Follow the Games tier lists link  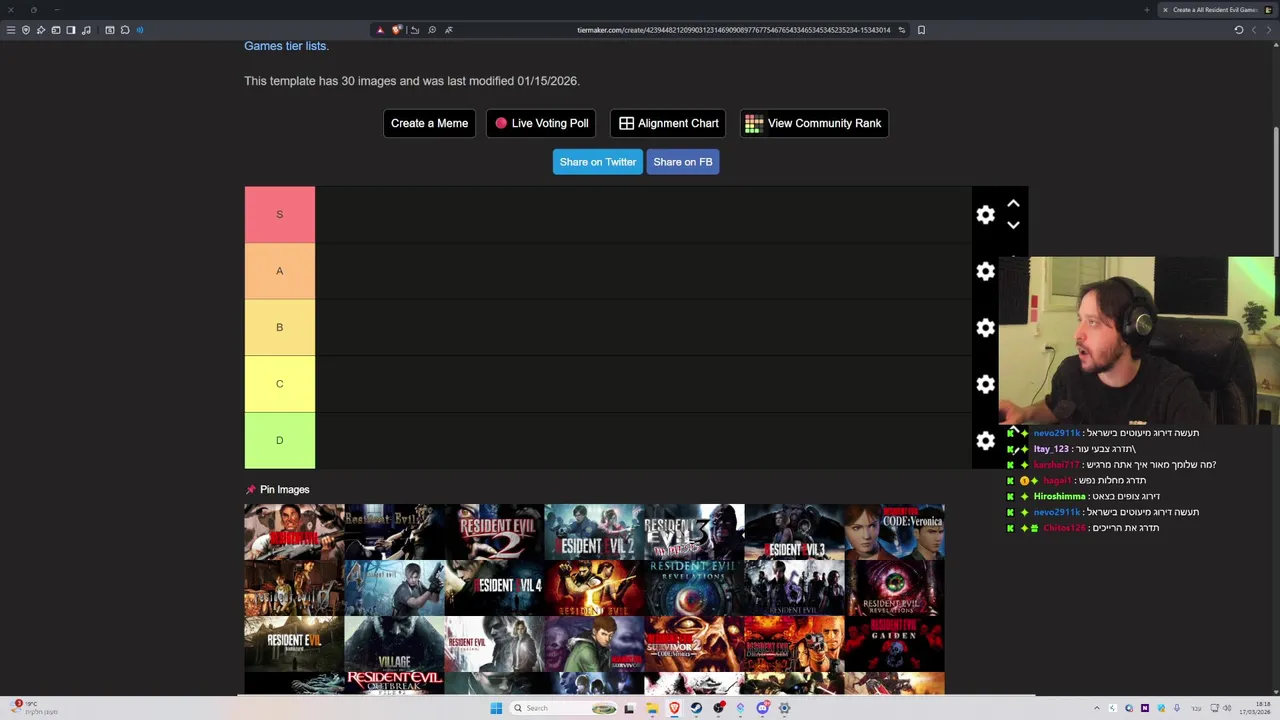pos(286,46)
